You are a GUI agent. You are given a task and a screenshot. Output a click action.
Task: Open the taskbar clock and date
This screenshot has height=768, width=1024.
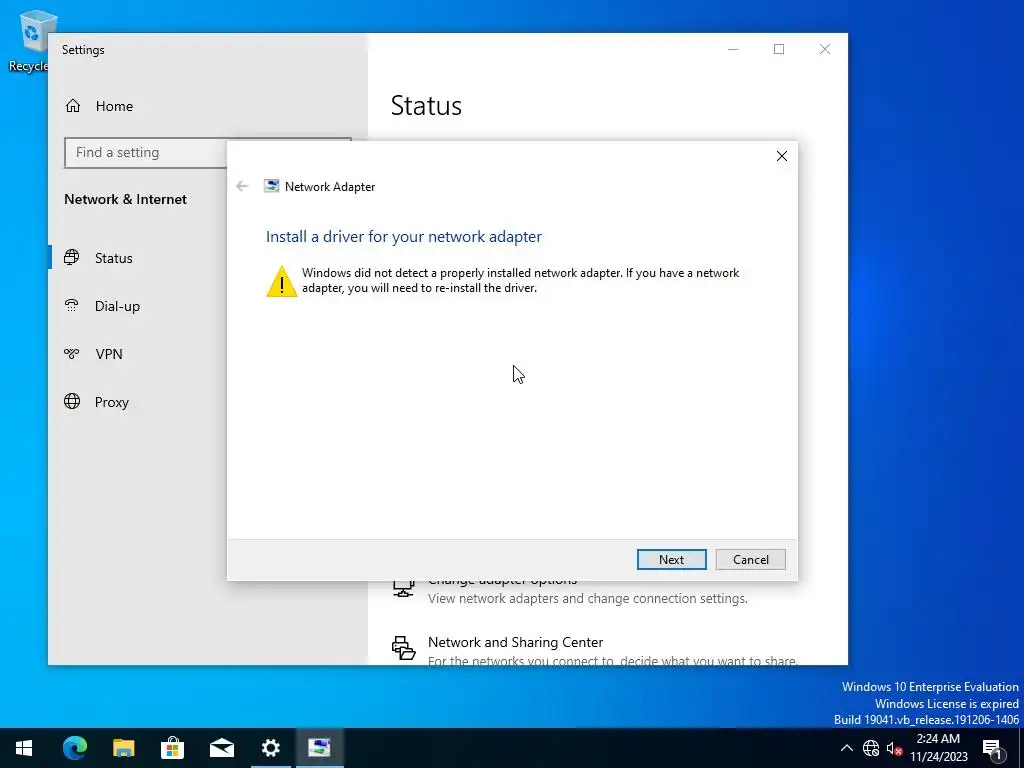pyautogui.click(x=938, y=748)
